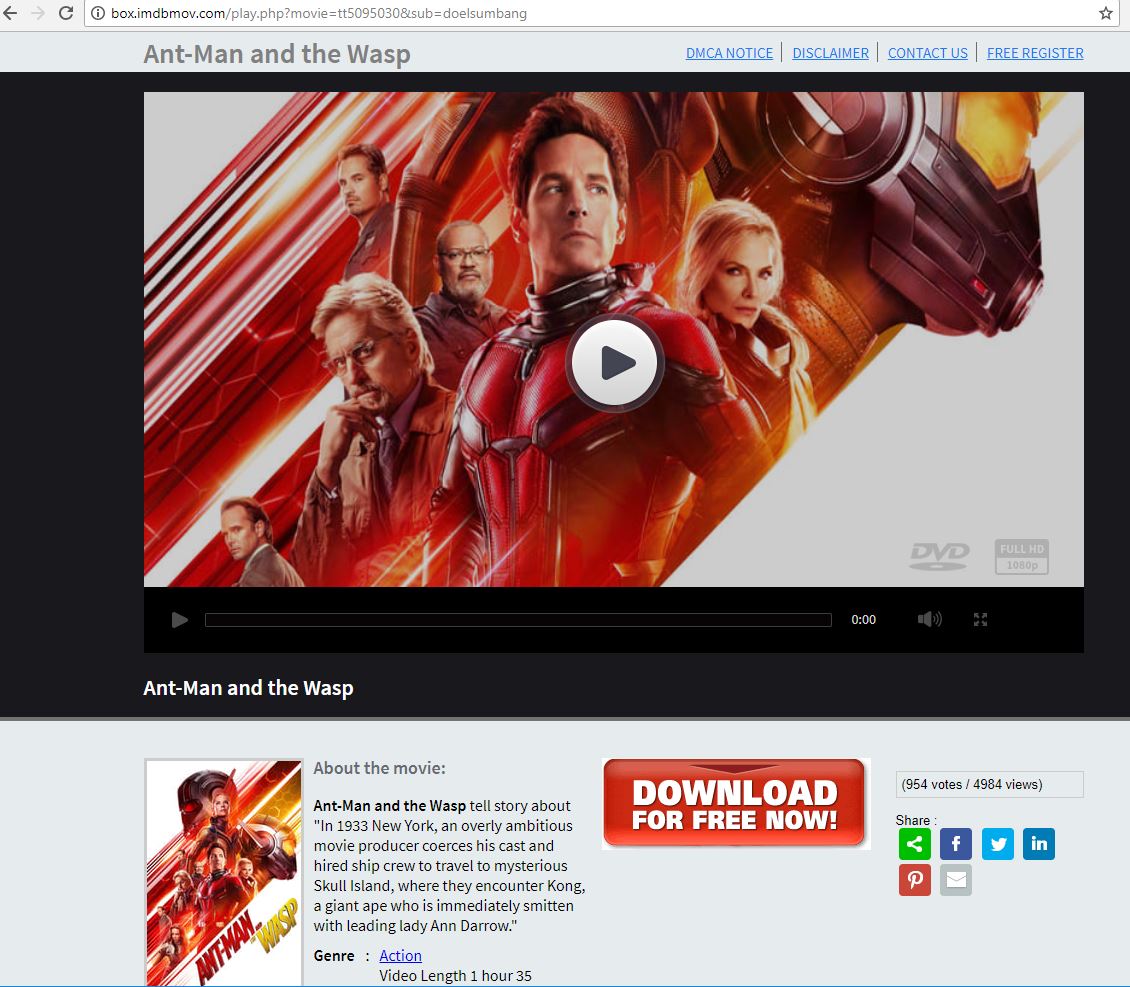Click the 0:00 time display
The image size is (1130, 987).
(863, 620)
